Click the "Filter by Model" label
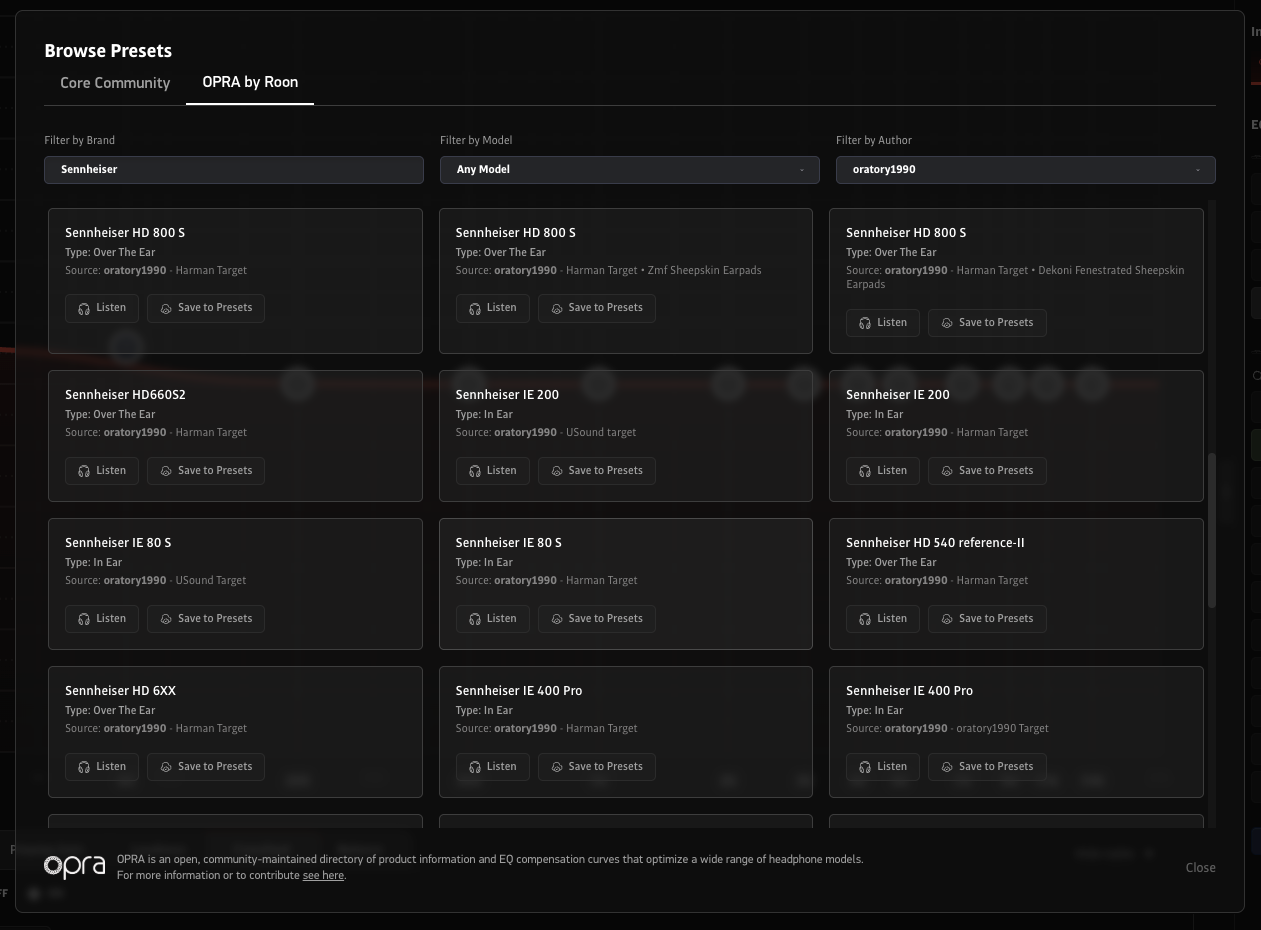This screenshot has width=1261, height=930. point(476,141)
